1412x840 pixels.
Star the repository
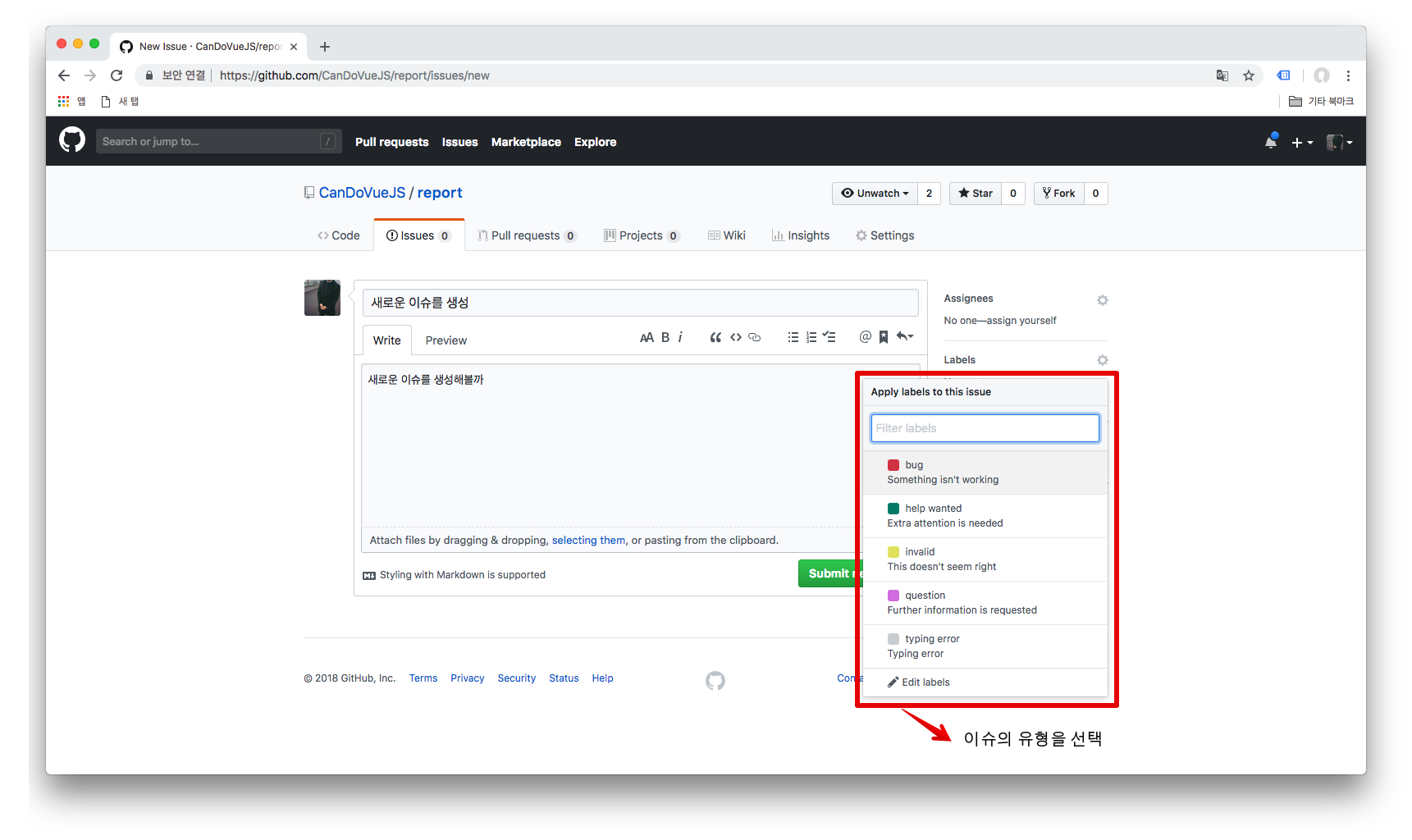pos(976,194)
